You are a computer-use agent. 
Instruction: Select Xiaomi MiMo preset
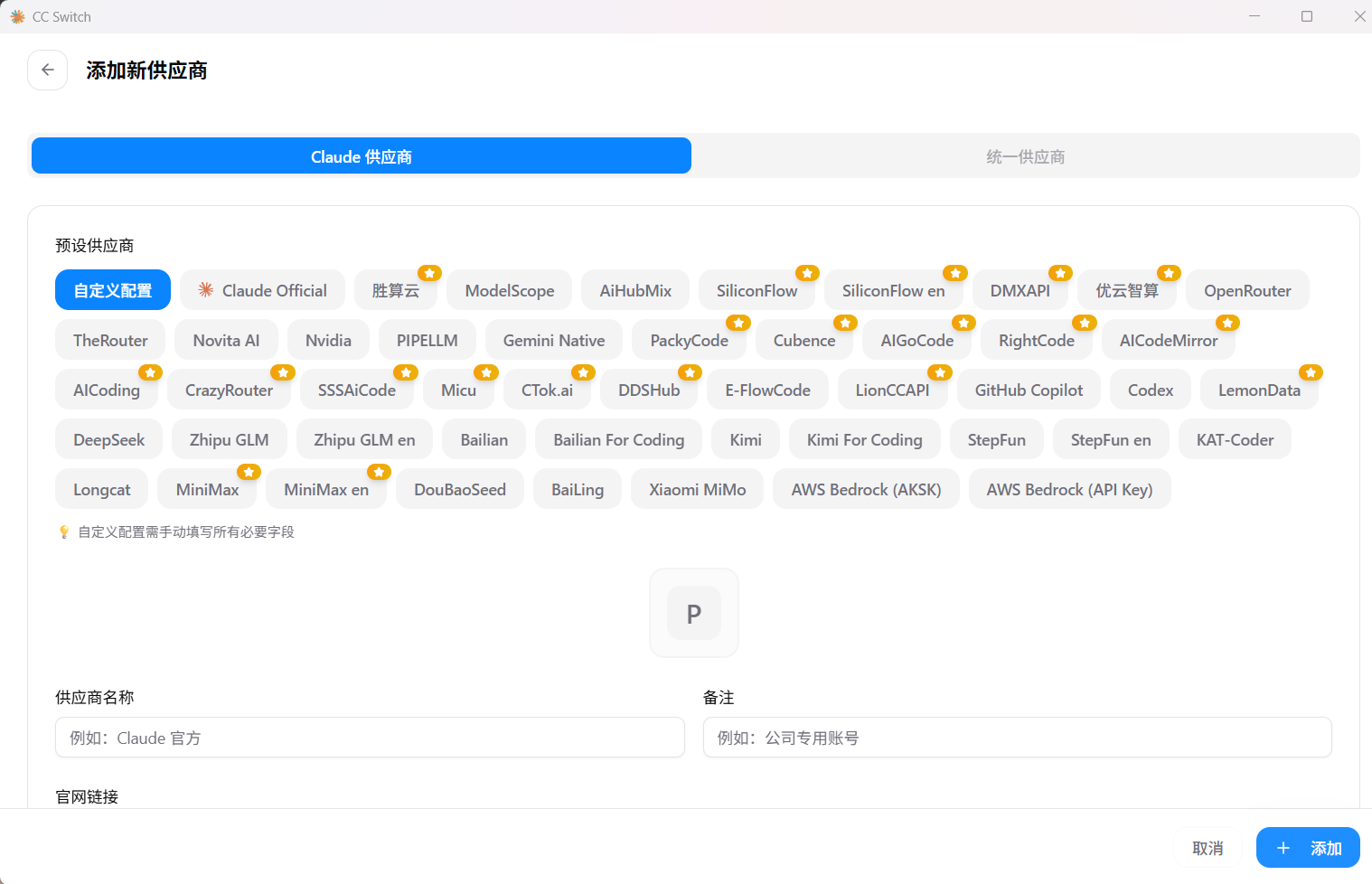697,489
